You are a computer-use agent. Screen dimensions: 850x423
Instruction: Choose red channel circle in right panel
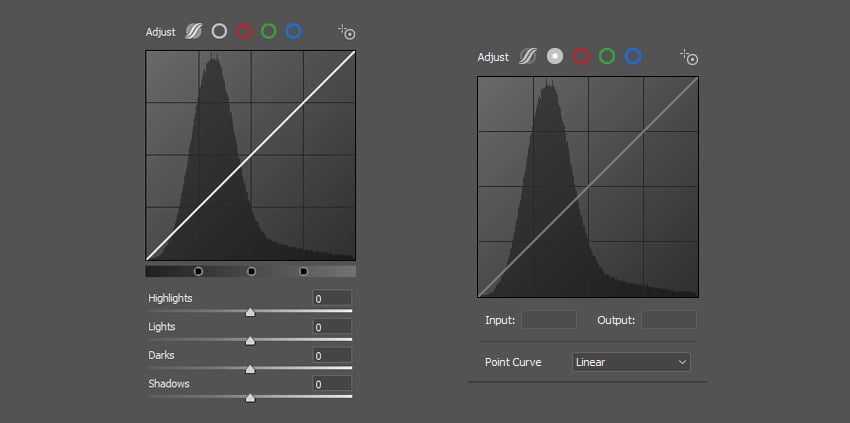tap(581, 56)
